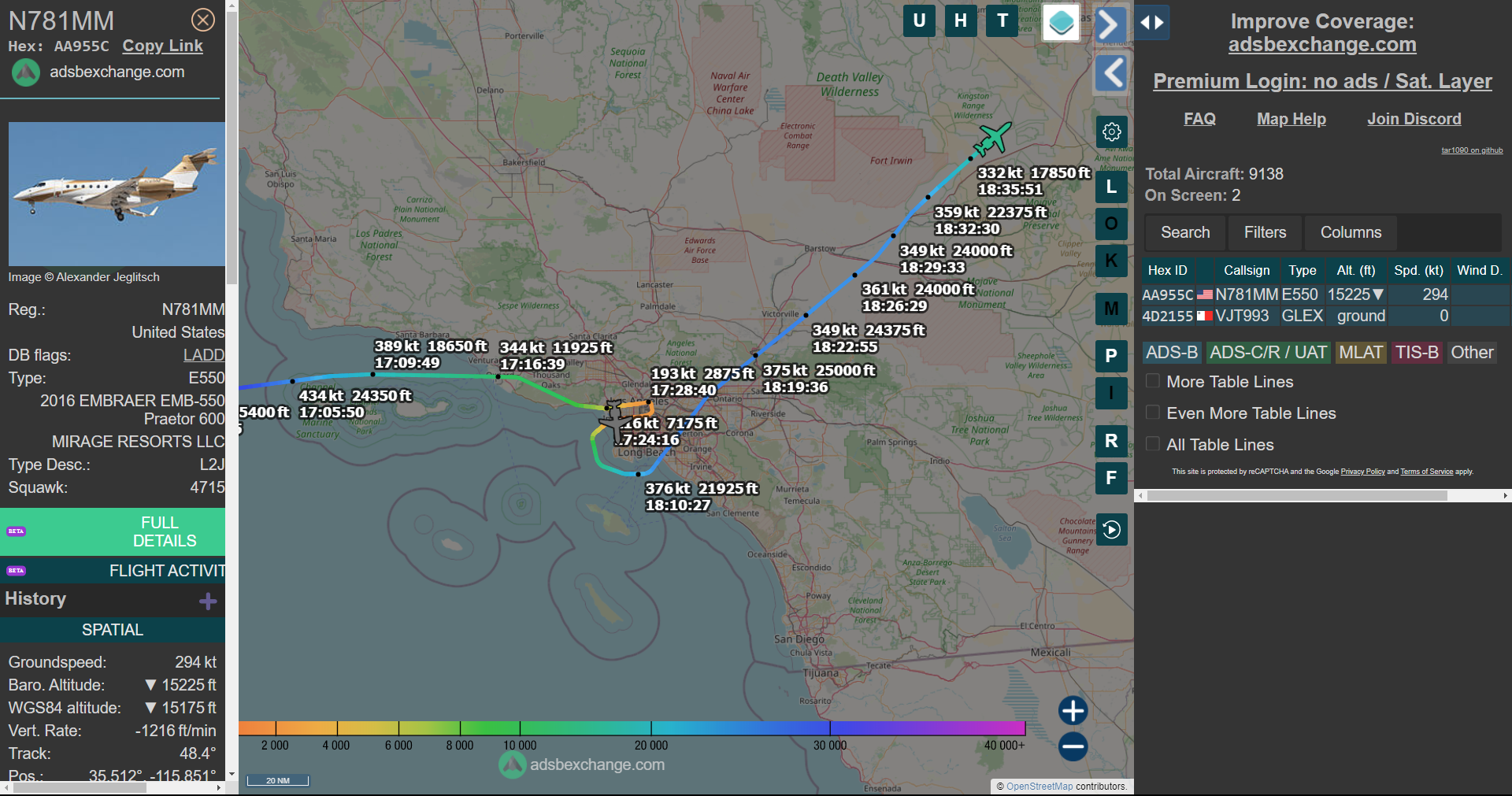Zoom out with the minus button
1512x796 pixels.
[1073, 746]
